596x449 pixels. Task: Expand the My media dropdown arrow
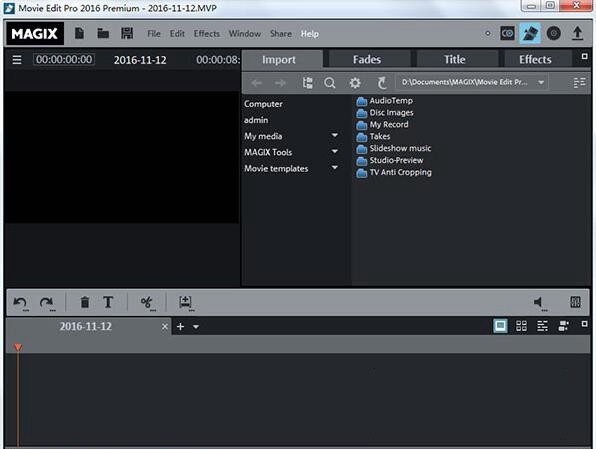click(334, 135)
